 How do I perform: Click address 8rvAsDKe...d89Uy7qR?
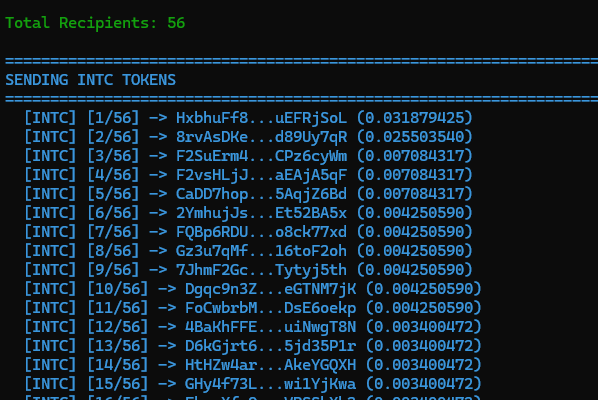261,137
